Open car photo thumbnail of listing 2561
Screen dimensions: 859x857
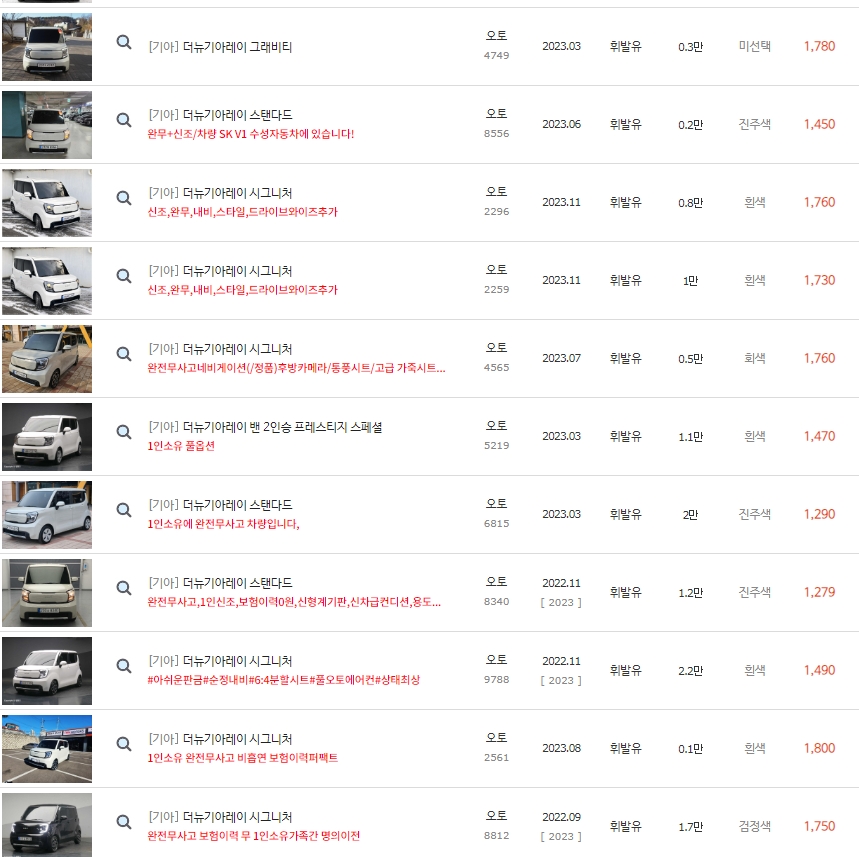click(47, 749)
